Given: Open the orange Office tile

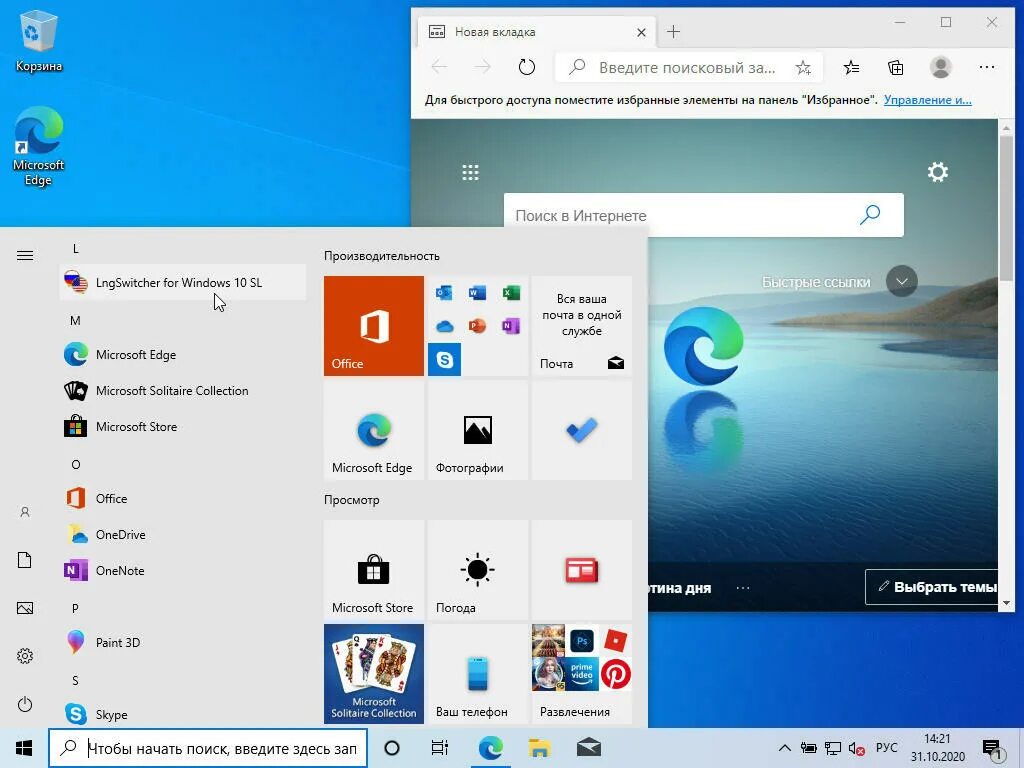Looking at the screenshot, I should [x=374, y=326].
